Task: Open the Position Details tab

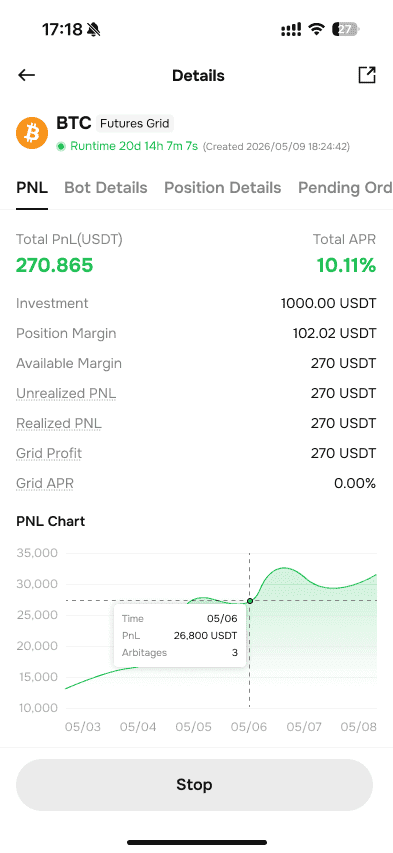Action: tap(223, 188)
